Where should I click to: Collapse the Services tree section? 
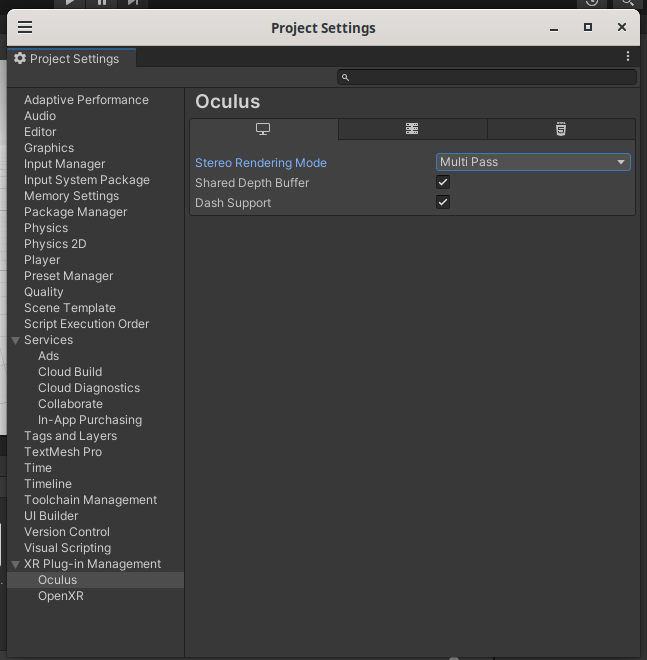pyautogui.click(x=15, y=340)
